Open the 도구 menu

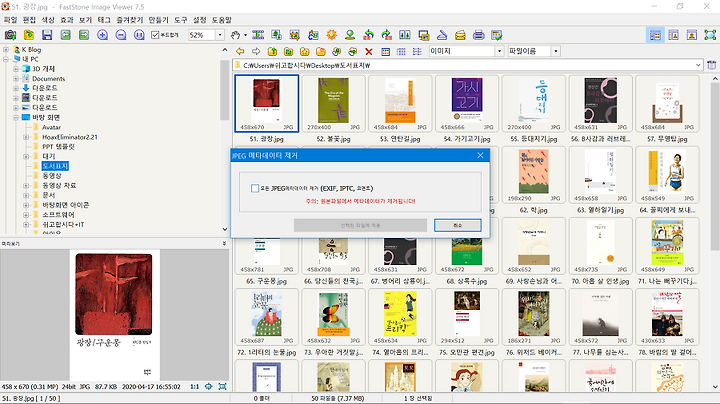[x=180, y=20]
